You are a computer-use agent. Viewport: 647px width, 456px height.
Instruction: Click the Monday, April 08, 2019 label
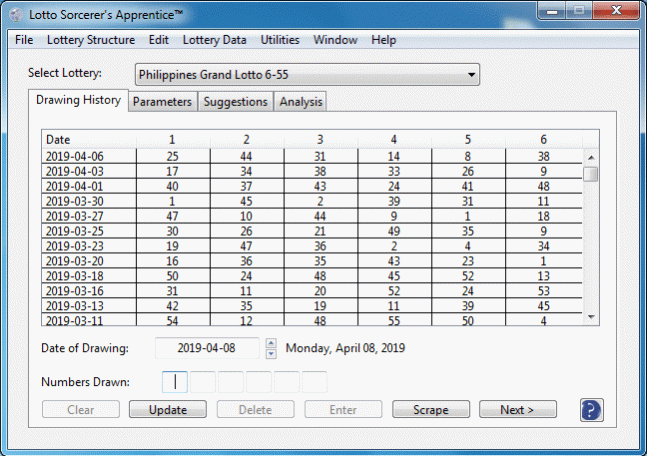tap(345, 348)
